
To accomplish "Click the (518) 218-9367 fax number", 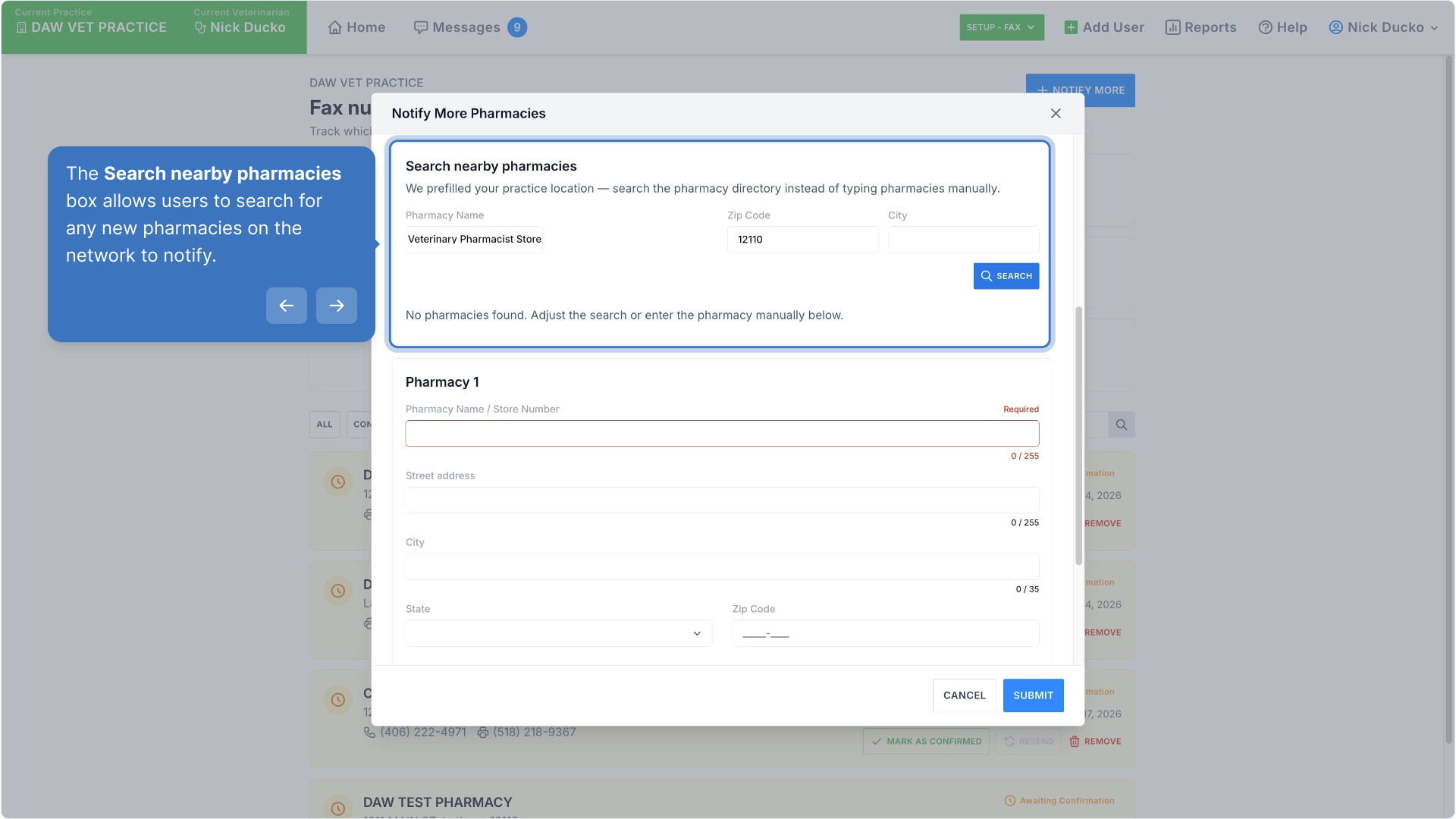I will pos(535,733).
